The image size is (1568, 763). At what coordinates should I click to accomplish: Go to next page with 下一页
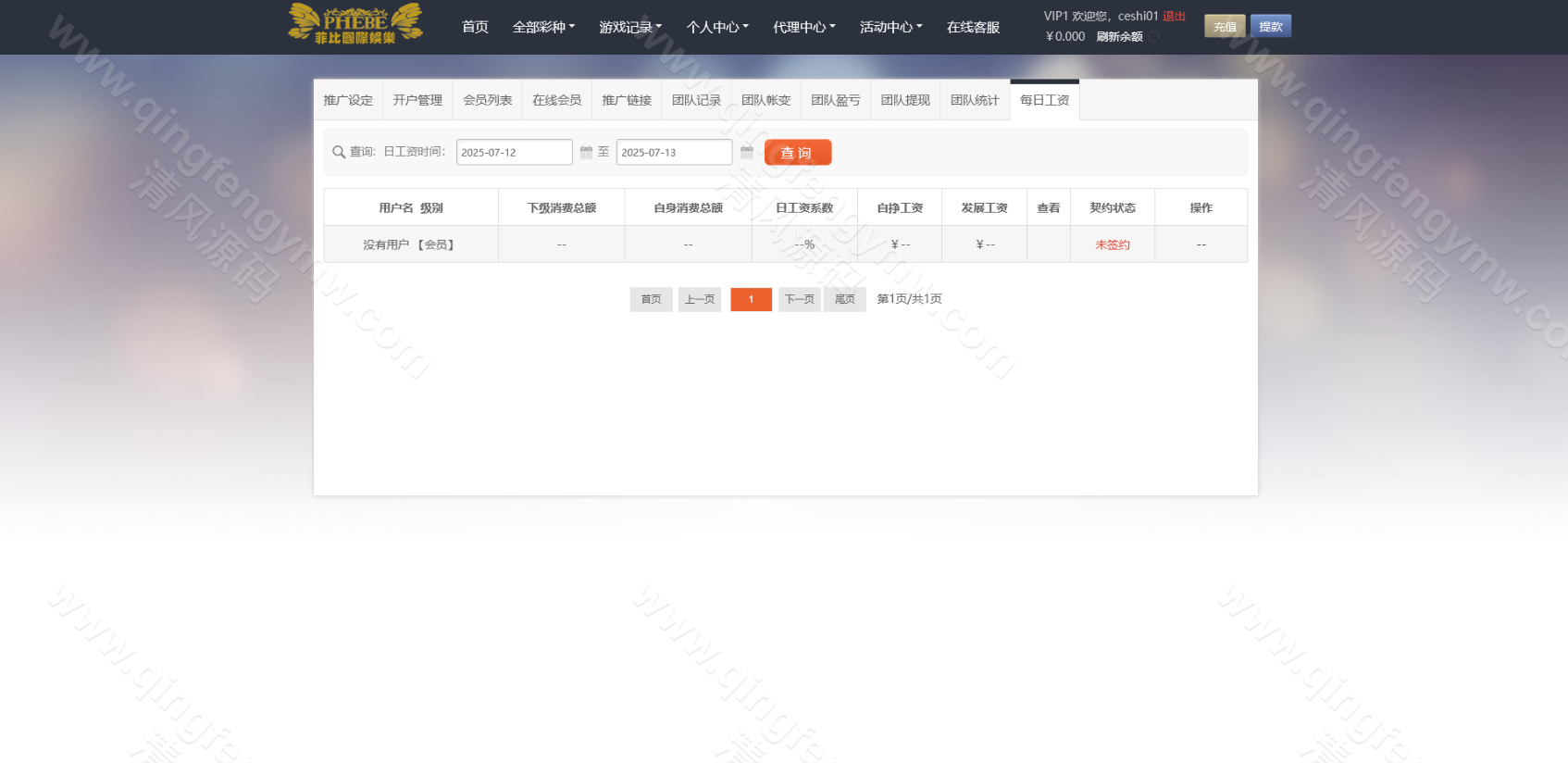[x=799, y=299]
